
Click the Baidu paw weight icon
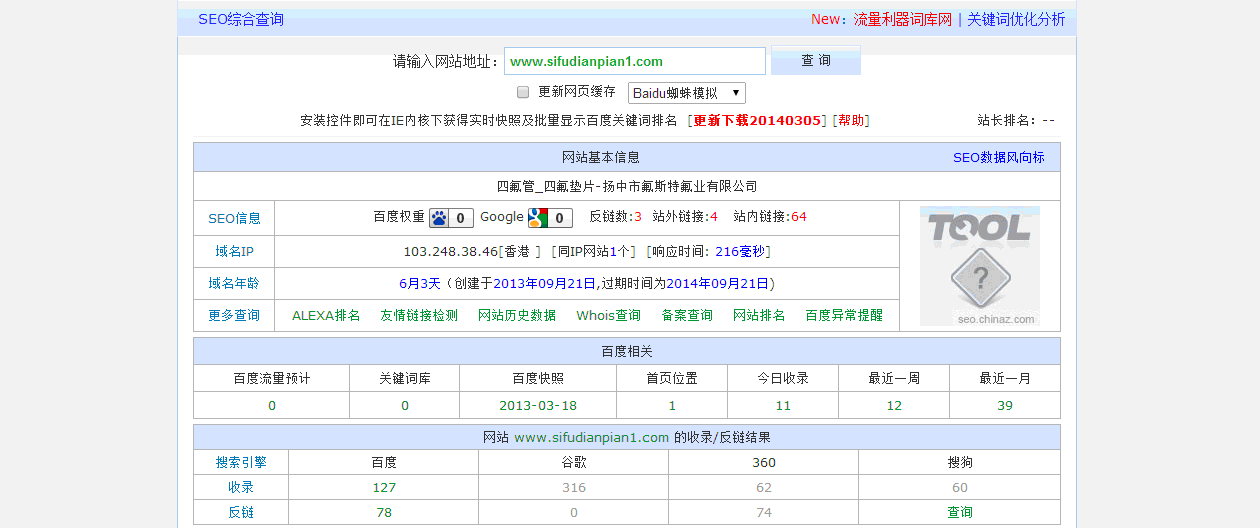click(451, 217)
